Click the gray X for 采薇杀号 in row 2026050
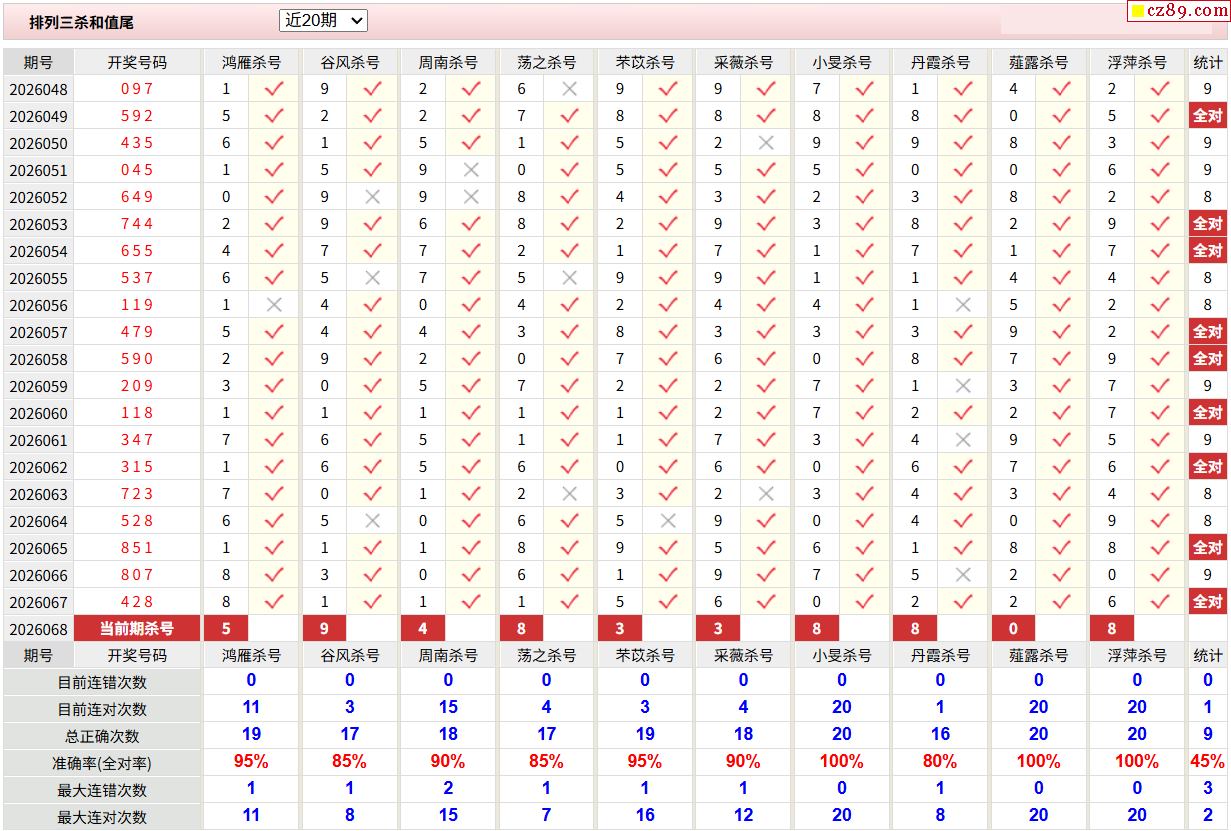1231x831 pixels. pos(766,143)
